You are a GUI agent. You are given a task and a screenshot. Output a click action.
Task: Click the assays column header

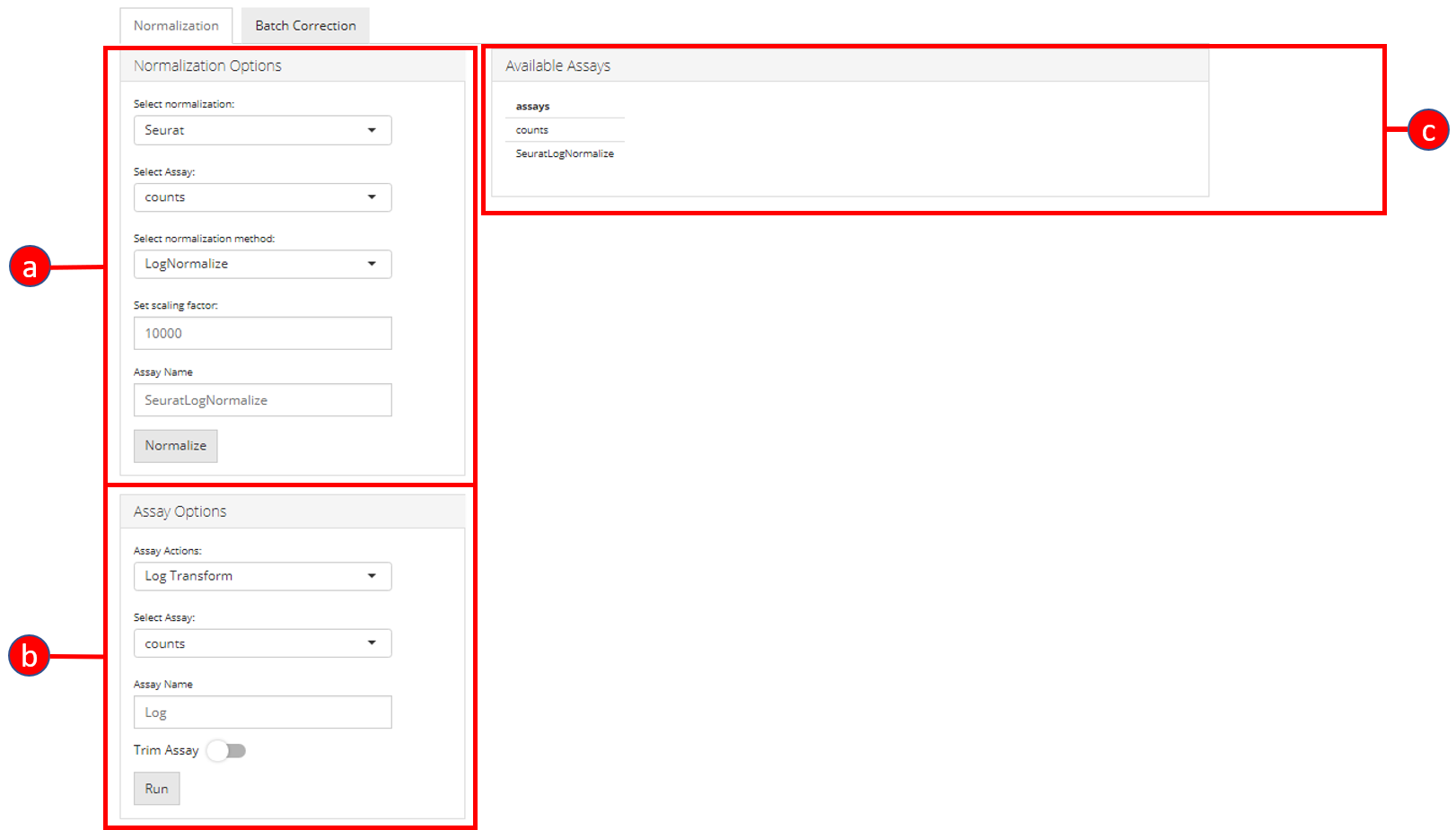click(x=533, y=106)
